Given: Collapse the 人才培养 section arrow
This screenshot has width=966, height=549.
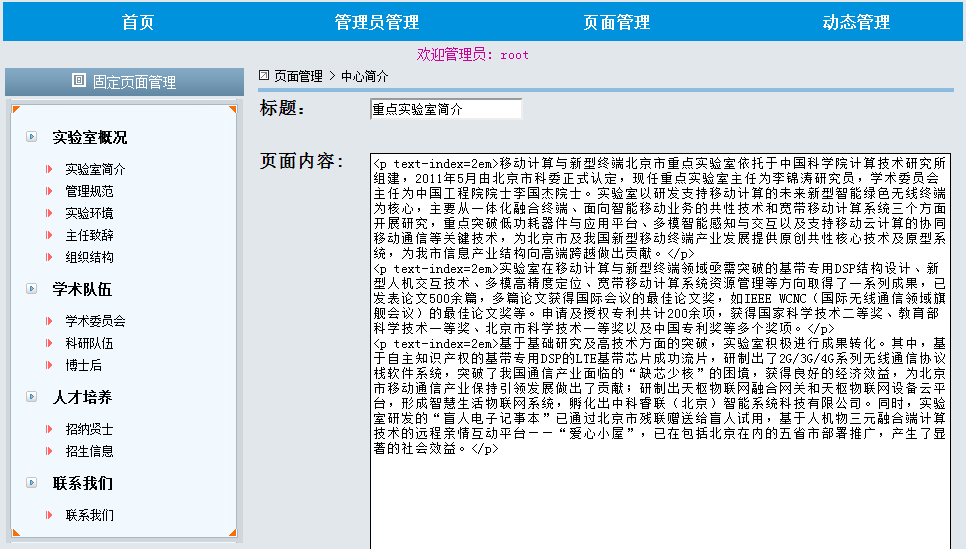Looking at the screenshot, I should [31, 396].
